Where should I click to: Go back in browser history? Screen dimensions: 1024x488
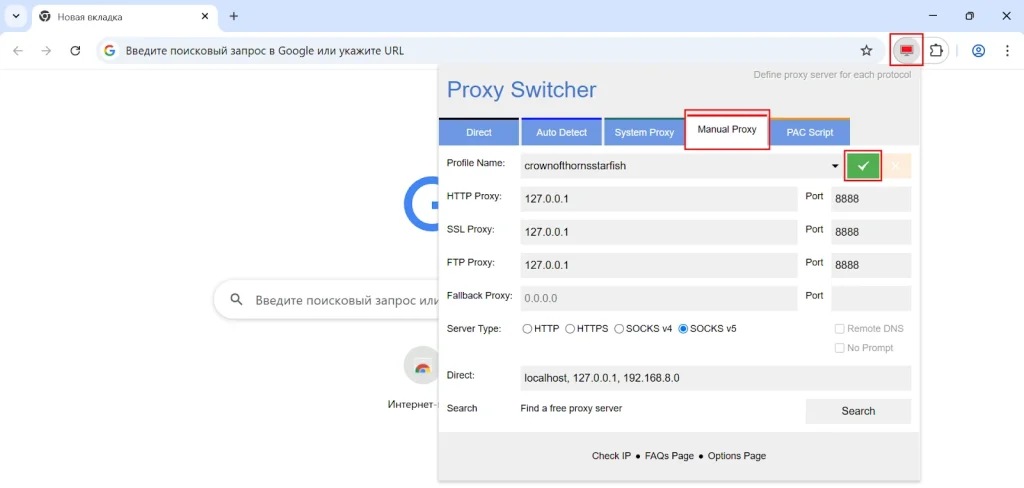pos(18,50)
